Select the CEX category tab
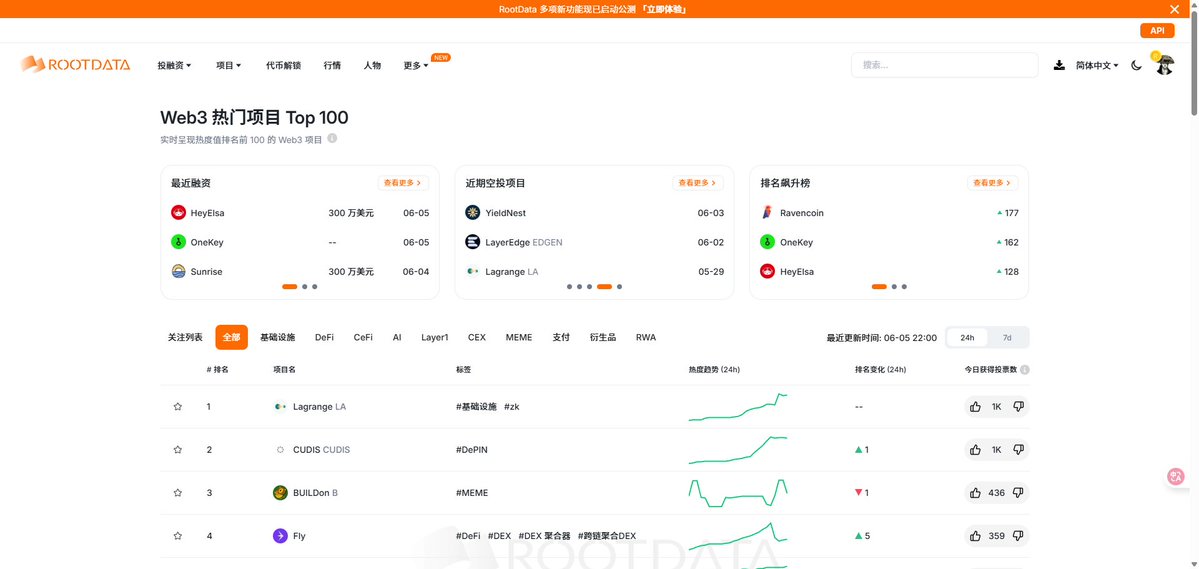Viewport: 1199px width, 569px height. click(x=477, y=337)
